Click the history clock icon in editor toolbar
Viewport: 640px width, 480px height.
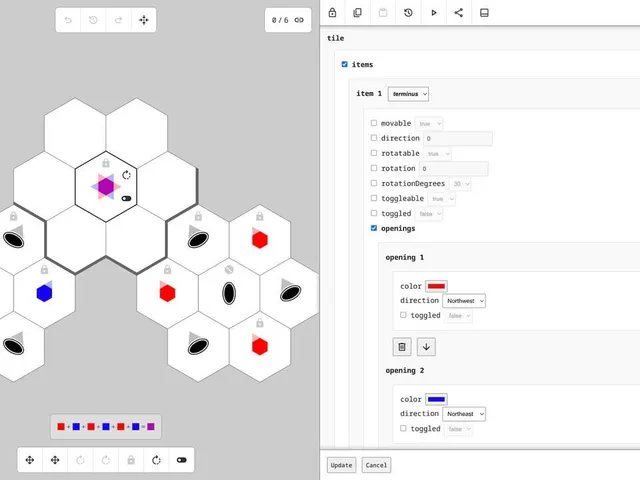coord(408,13)
